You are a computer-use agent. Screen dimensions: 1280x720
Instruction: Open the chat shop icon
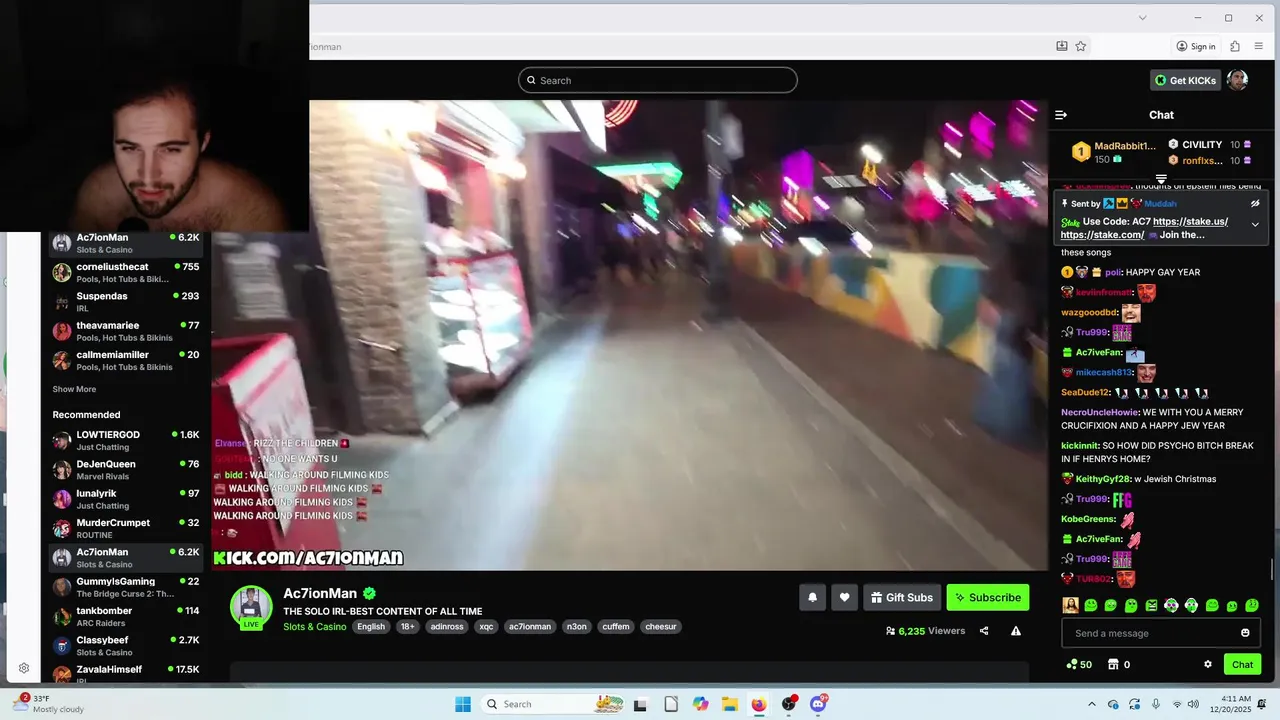1111,664
